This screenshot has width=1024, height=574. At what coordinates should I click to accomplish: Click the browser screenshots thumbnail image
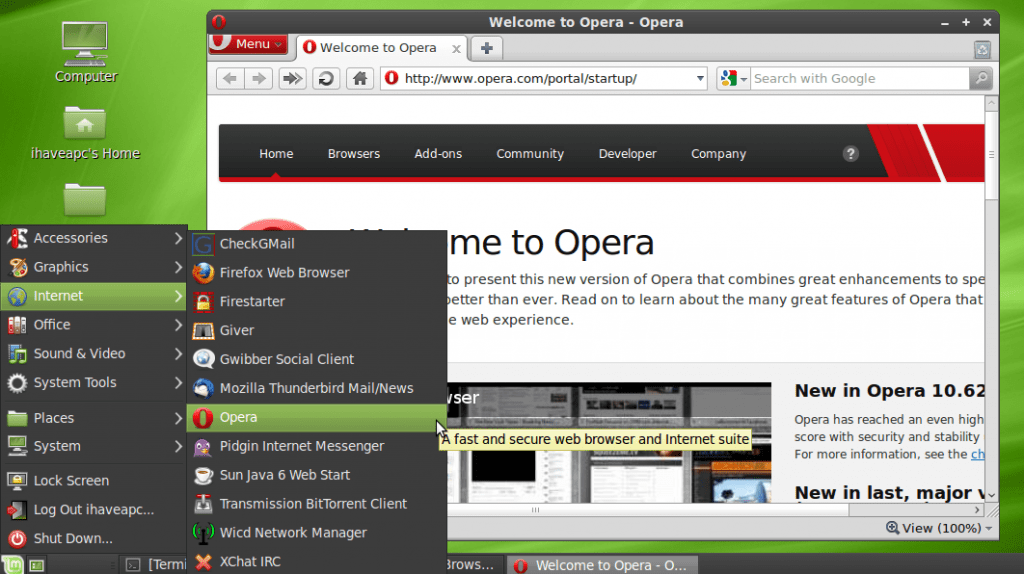609,443
